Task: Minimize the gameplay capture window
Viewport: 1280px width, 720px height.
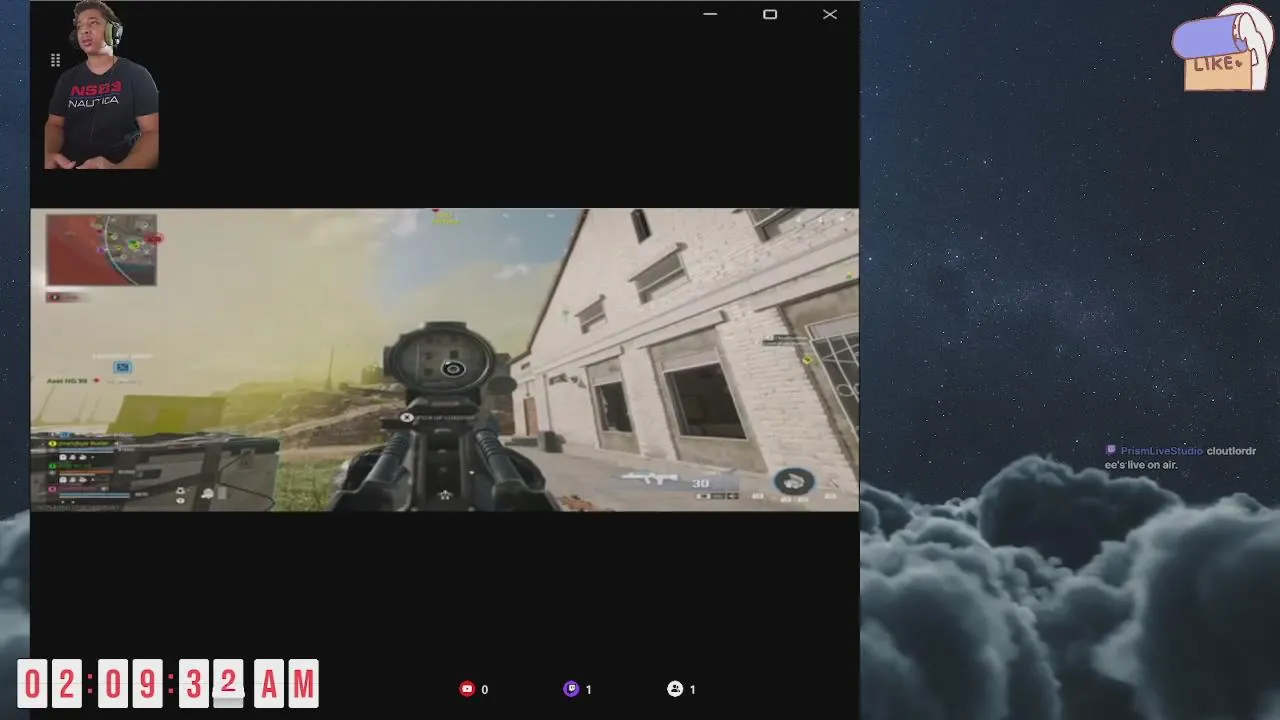Action: [x=710, y=14]
